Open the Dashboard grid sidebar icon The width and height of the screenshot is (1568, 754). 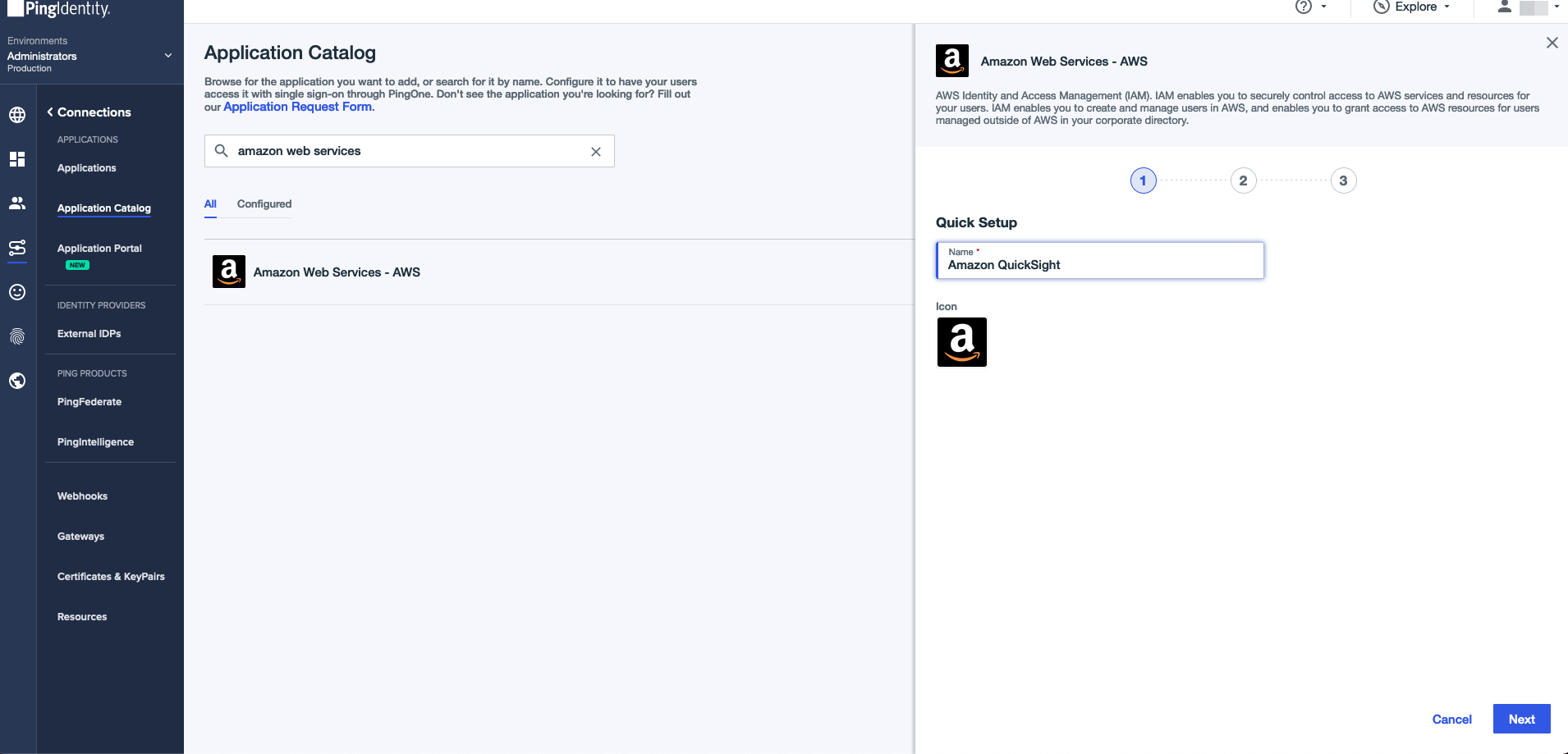coord(17,159)
